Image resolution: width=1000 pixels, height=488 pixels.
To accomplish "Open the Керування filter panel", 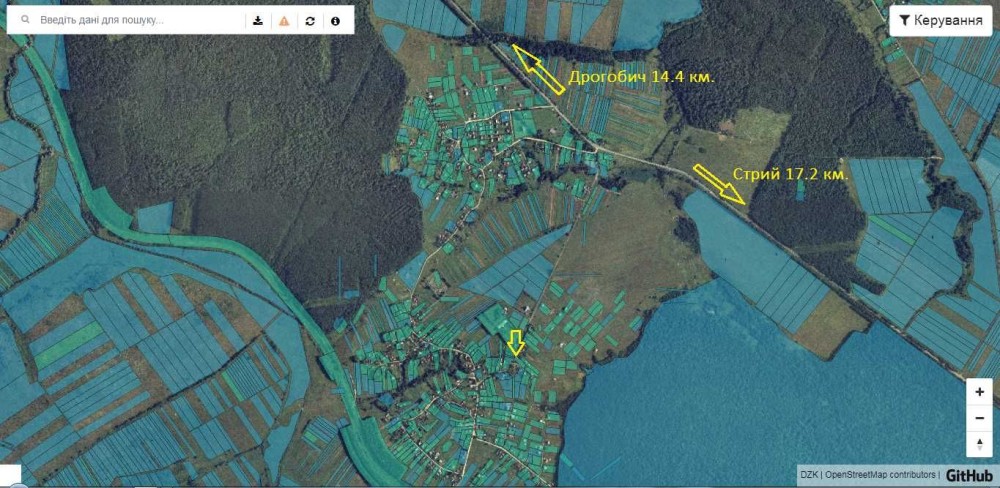I will pyautogui.click(x=941, y=20).
